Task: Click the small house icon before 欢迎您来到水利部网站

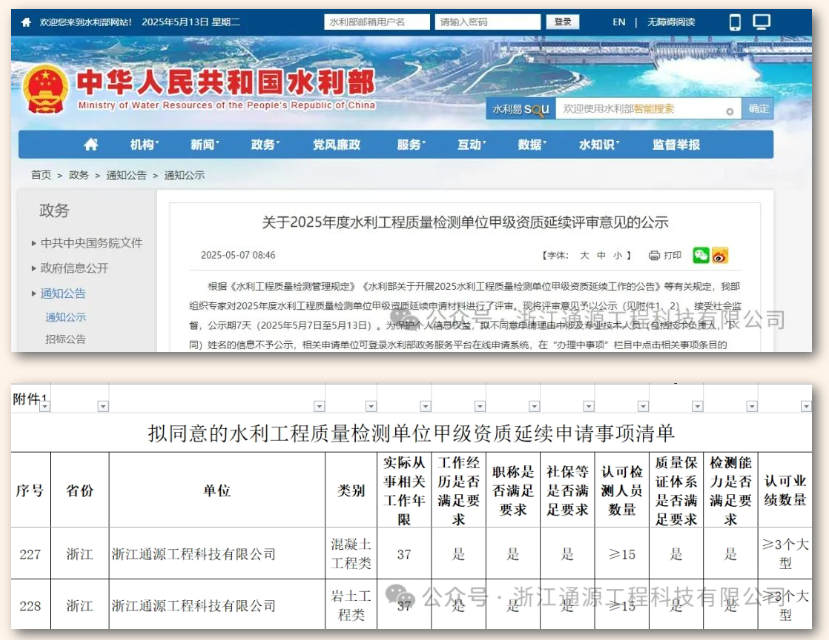Action: point(26,22)
